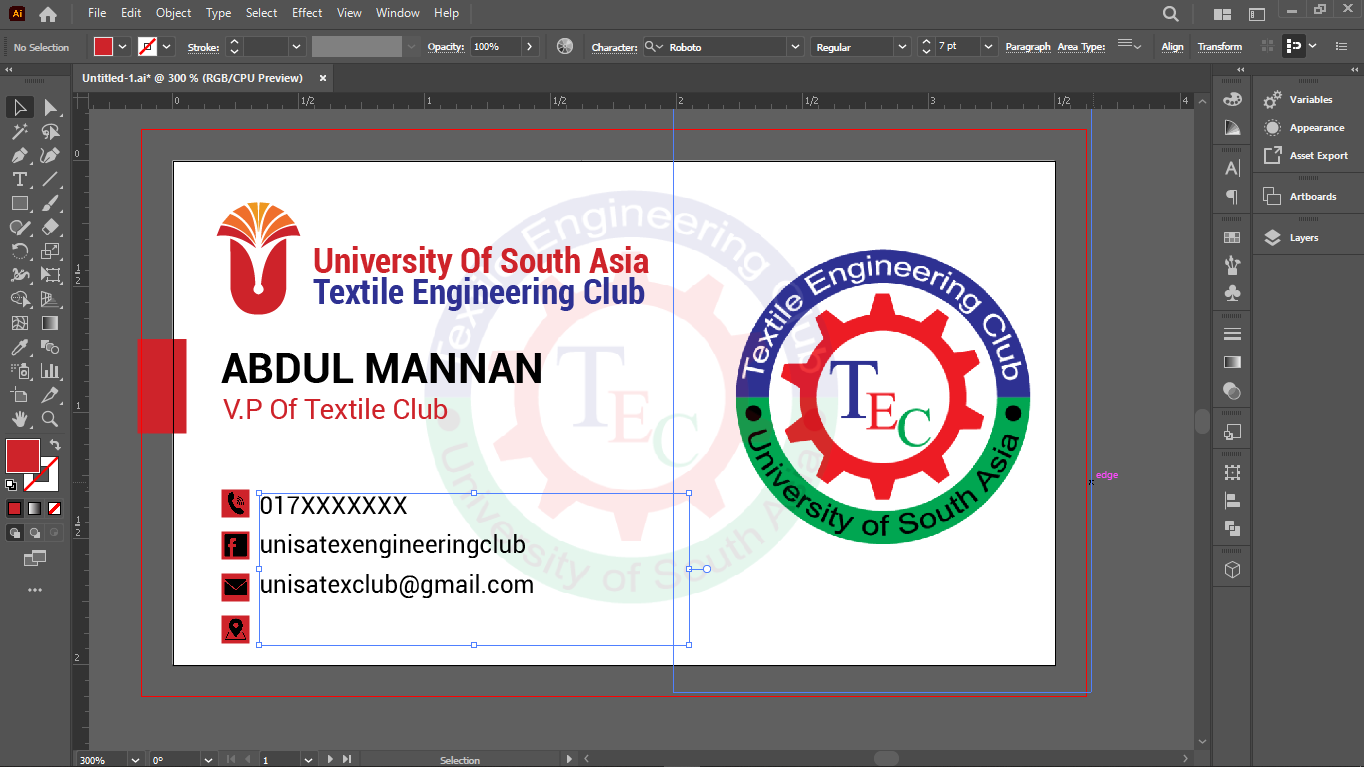Click the Align link in control bar
The image size is (1364, 767).
click(x=1173, y=47)
